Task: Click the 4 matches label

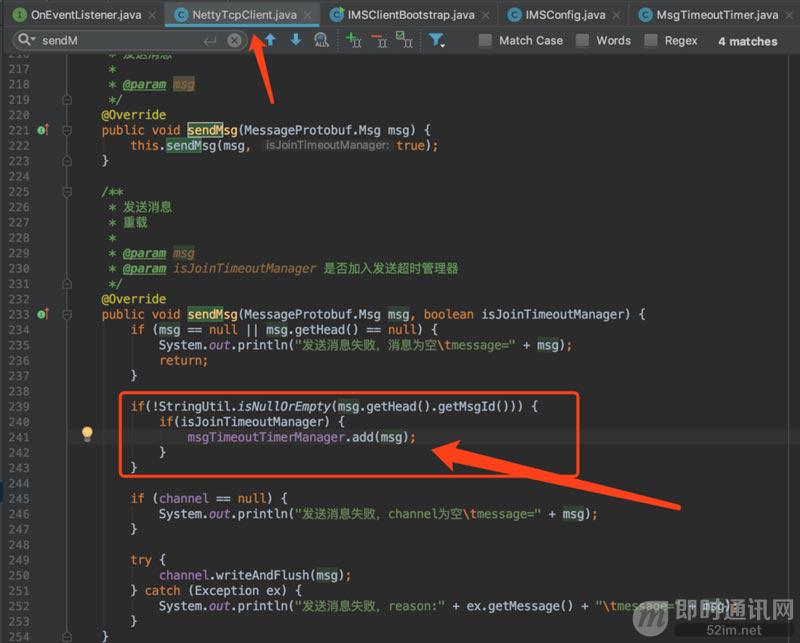Action: point(748,41)
